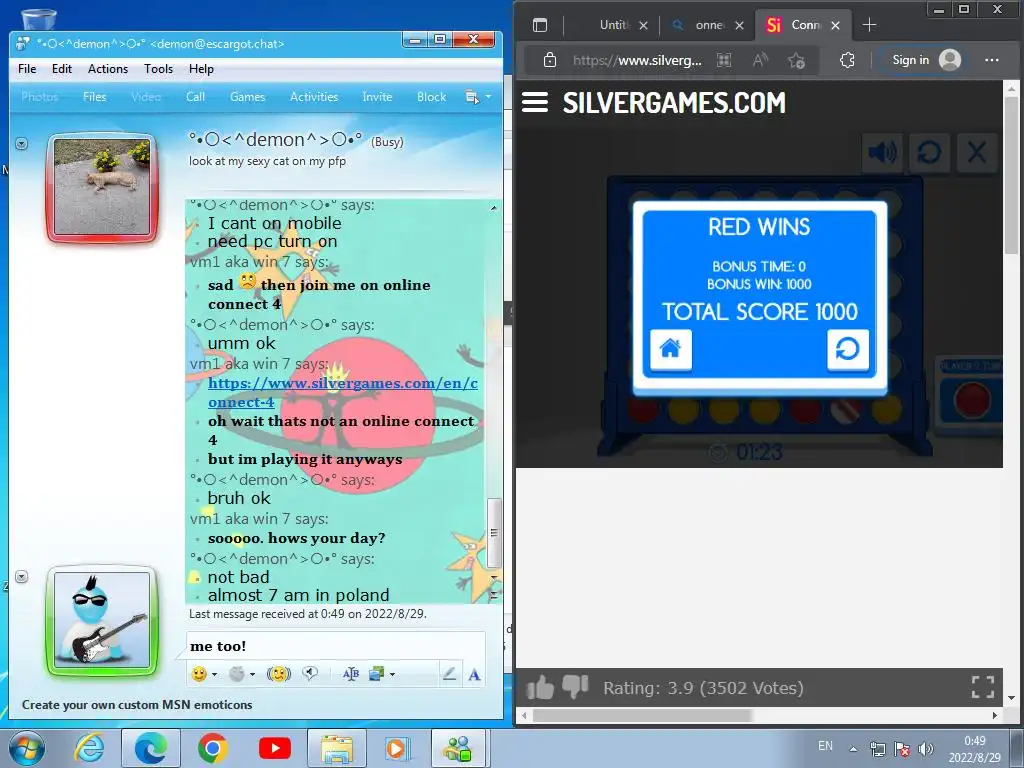Screen dimensions: 1024x768
Task: Restart the game with top reload icon
Action: coord(929,153)
